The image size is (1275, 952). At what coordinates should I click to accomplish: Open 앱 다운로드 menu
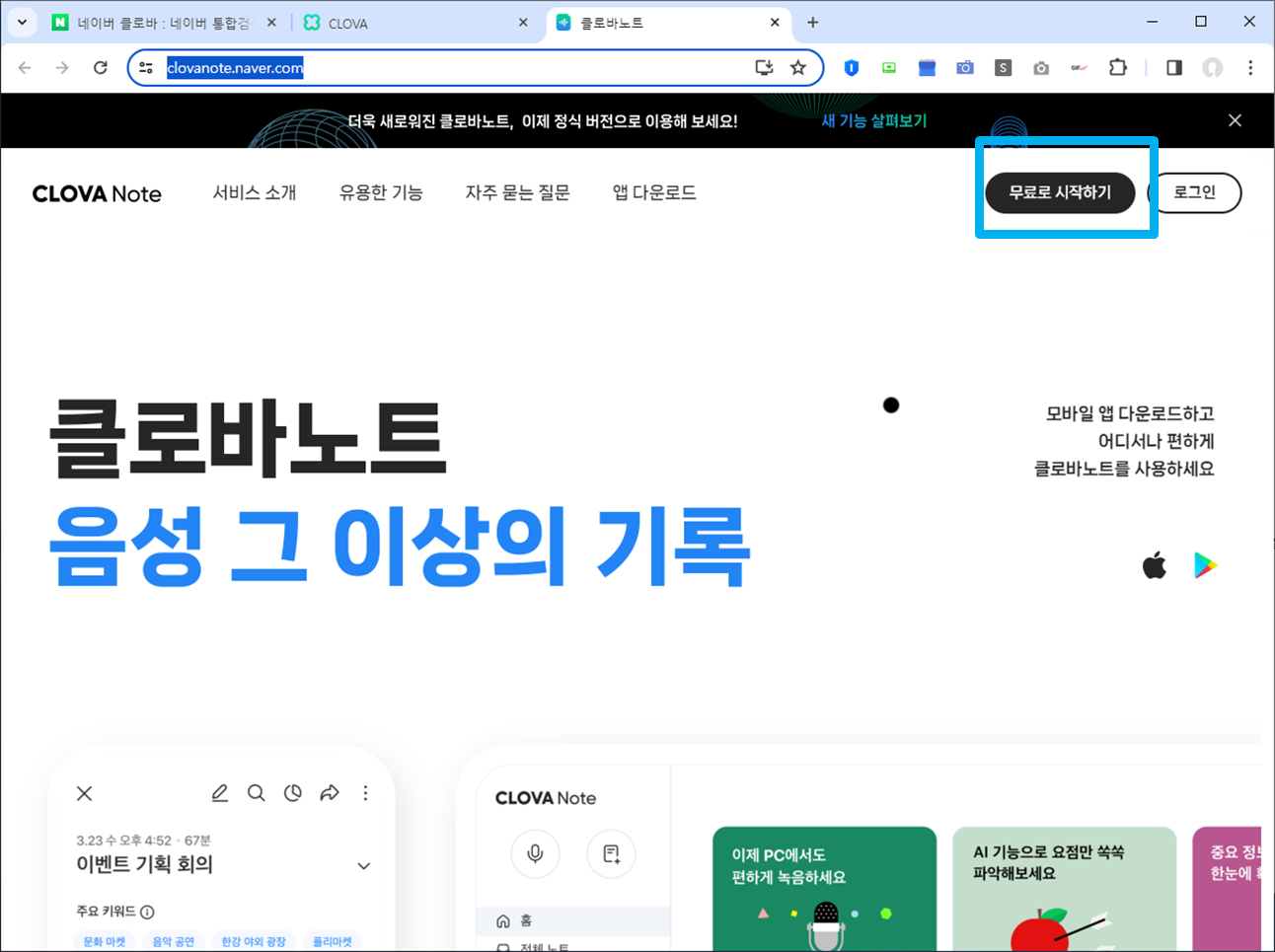(x=654, y=192)
